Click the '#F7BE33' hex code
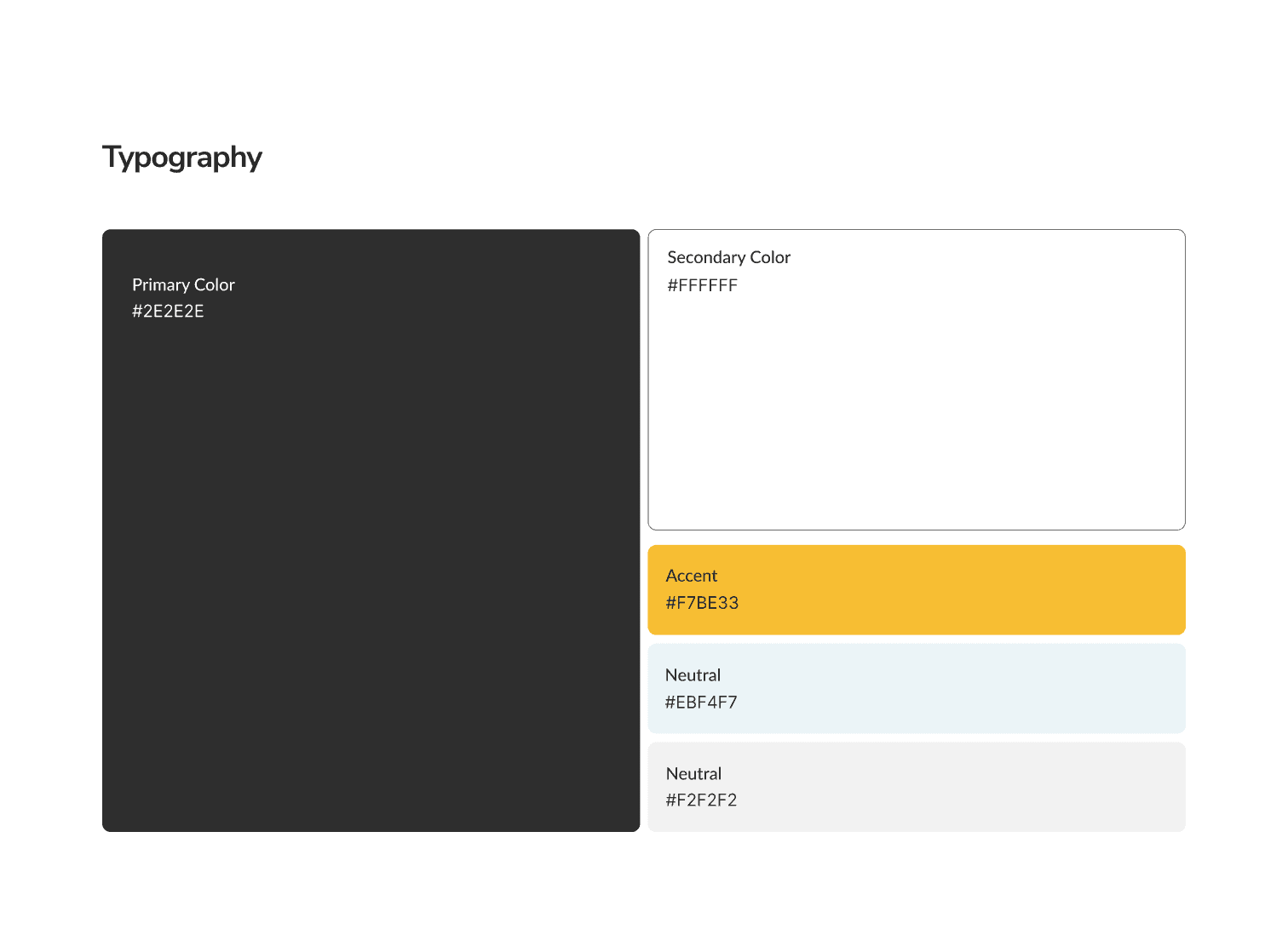 (x=702, y=603)
